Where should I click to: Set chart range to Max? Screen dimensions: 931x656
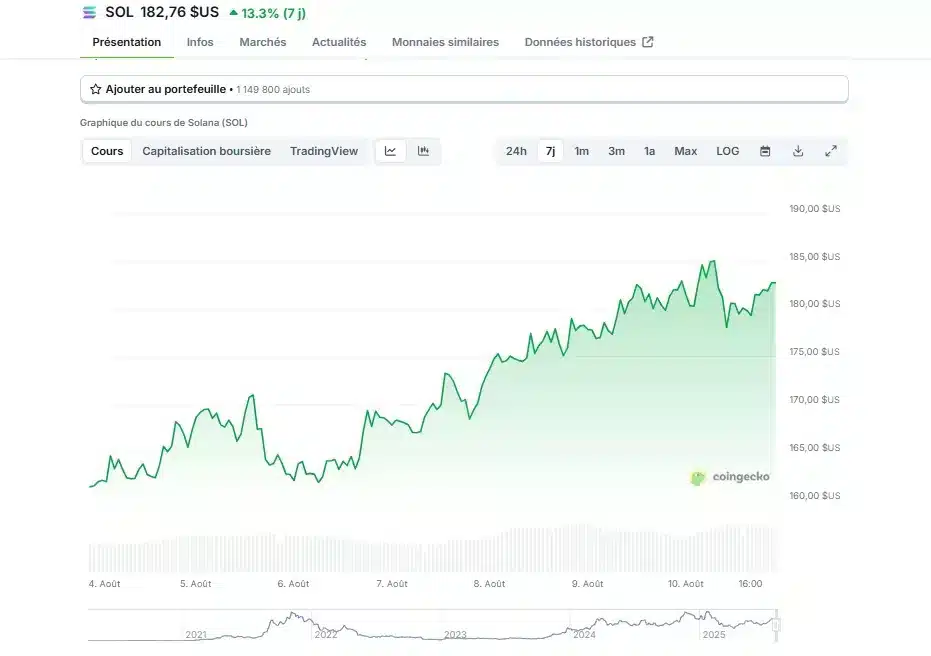(686, 151)
